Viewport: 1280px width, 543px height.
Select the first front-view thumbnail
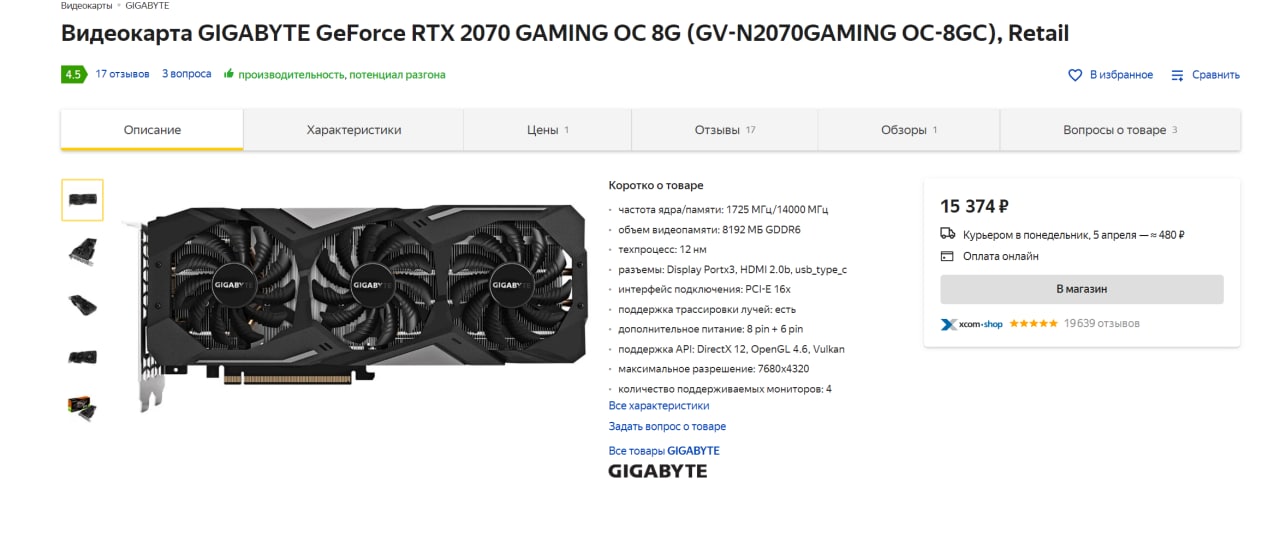(x=82, y=200)
